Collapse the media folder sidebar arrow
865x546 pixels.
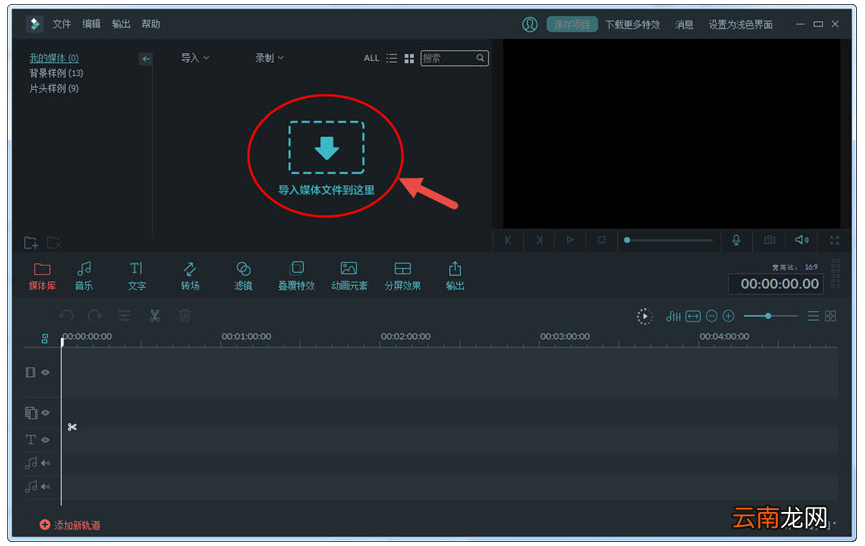pyautogui.click(x=146, y=58)
